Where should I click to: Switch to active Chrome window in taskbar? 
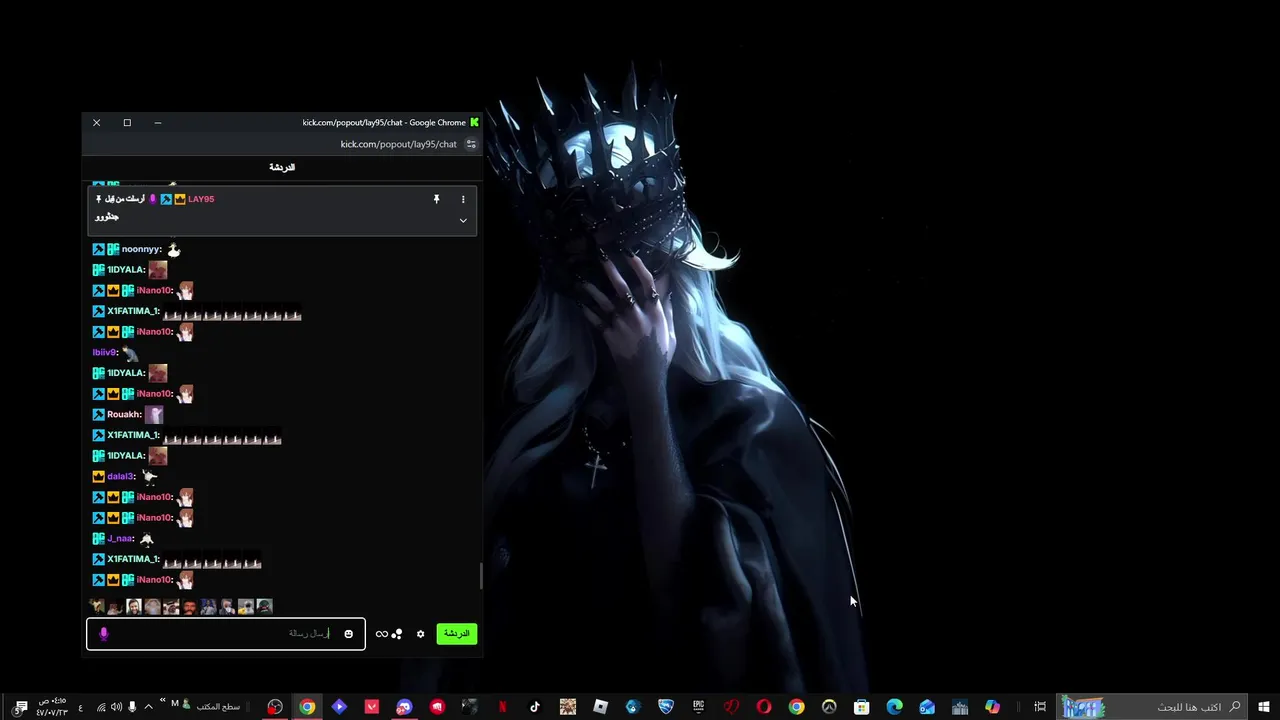307,706
